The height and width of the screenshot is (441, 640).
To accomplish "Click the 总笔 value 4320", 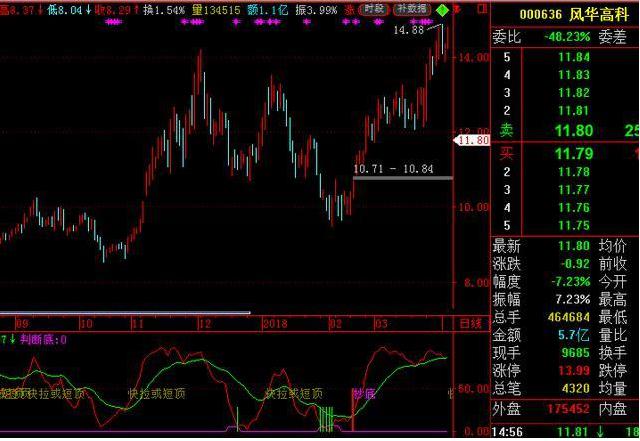I will [x=575, y=388].
